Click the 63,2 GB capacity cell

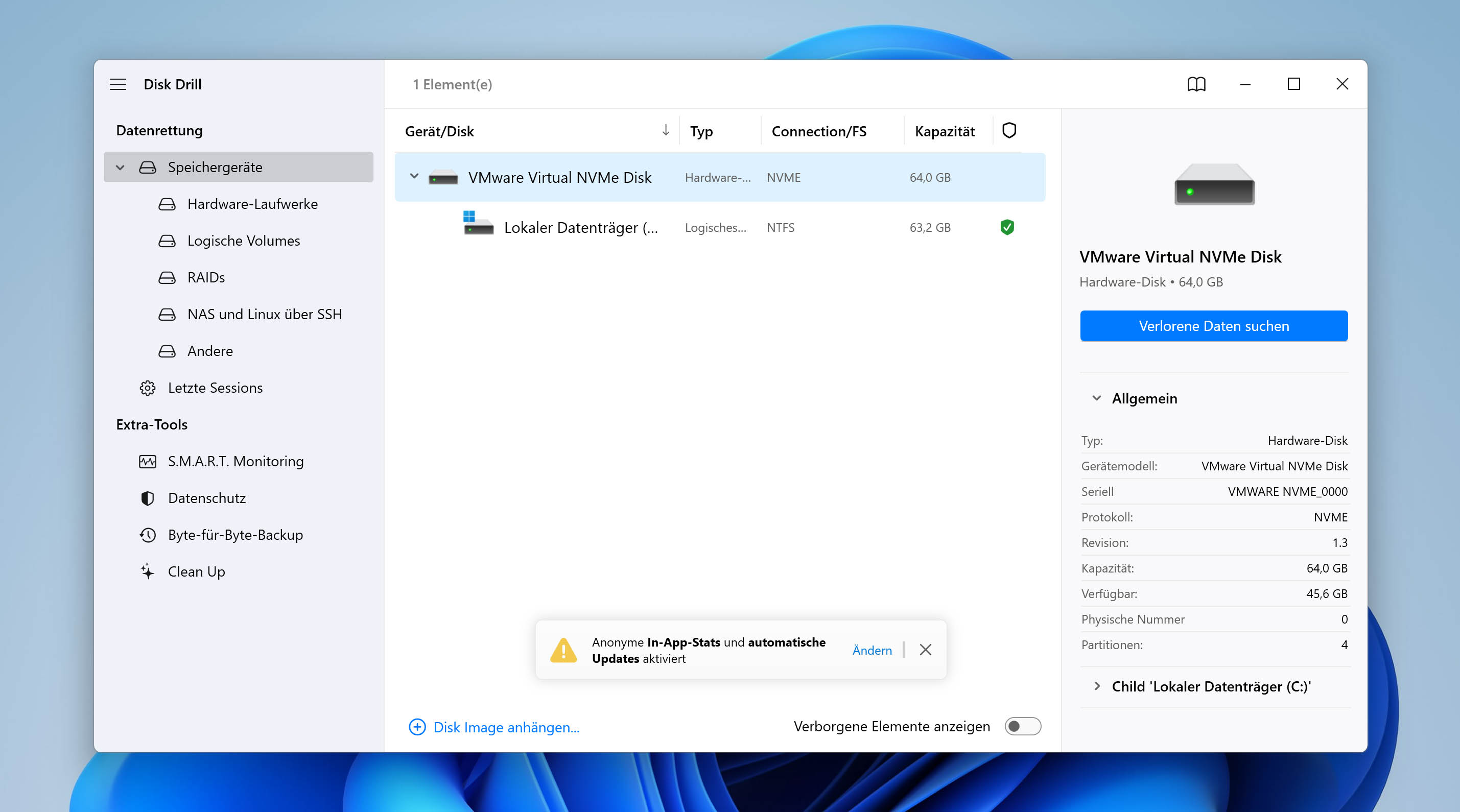[x=930, y=227]
